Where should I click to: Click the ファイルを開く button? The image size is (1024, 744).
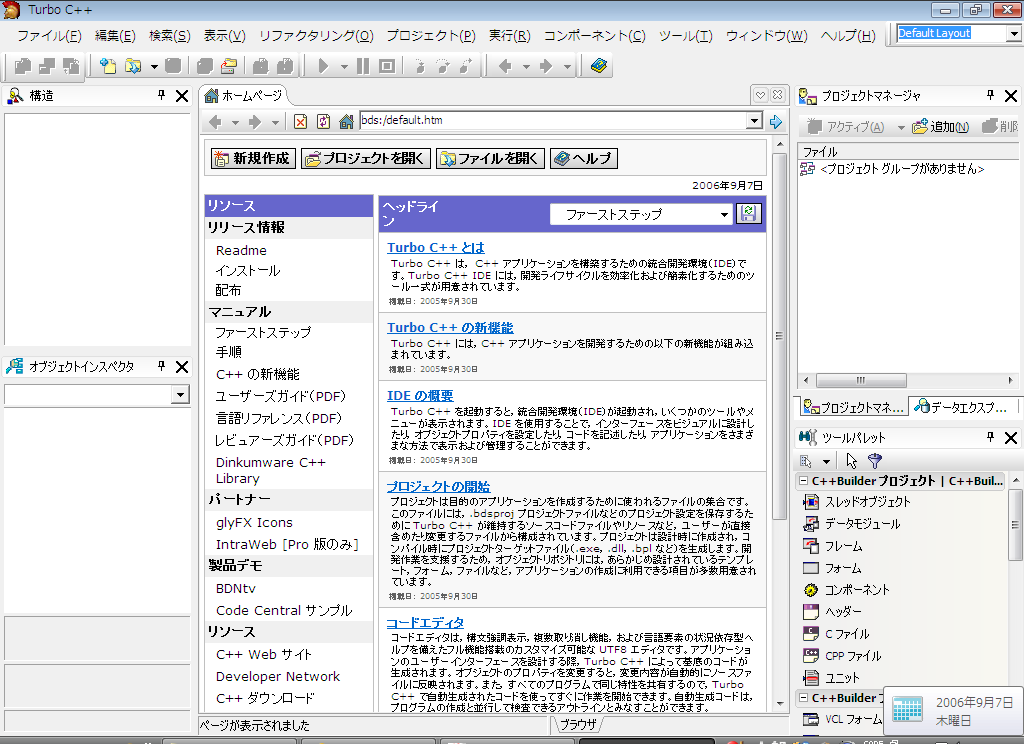point(490,158)
